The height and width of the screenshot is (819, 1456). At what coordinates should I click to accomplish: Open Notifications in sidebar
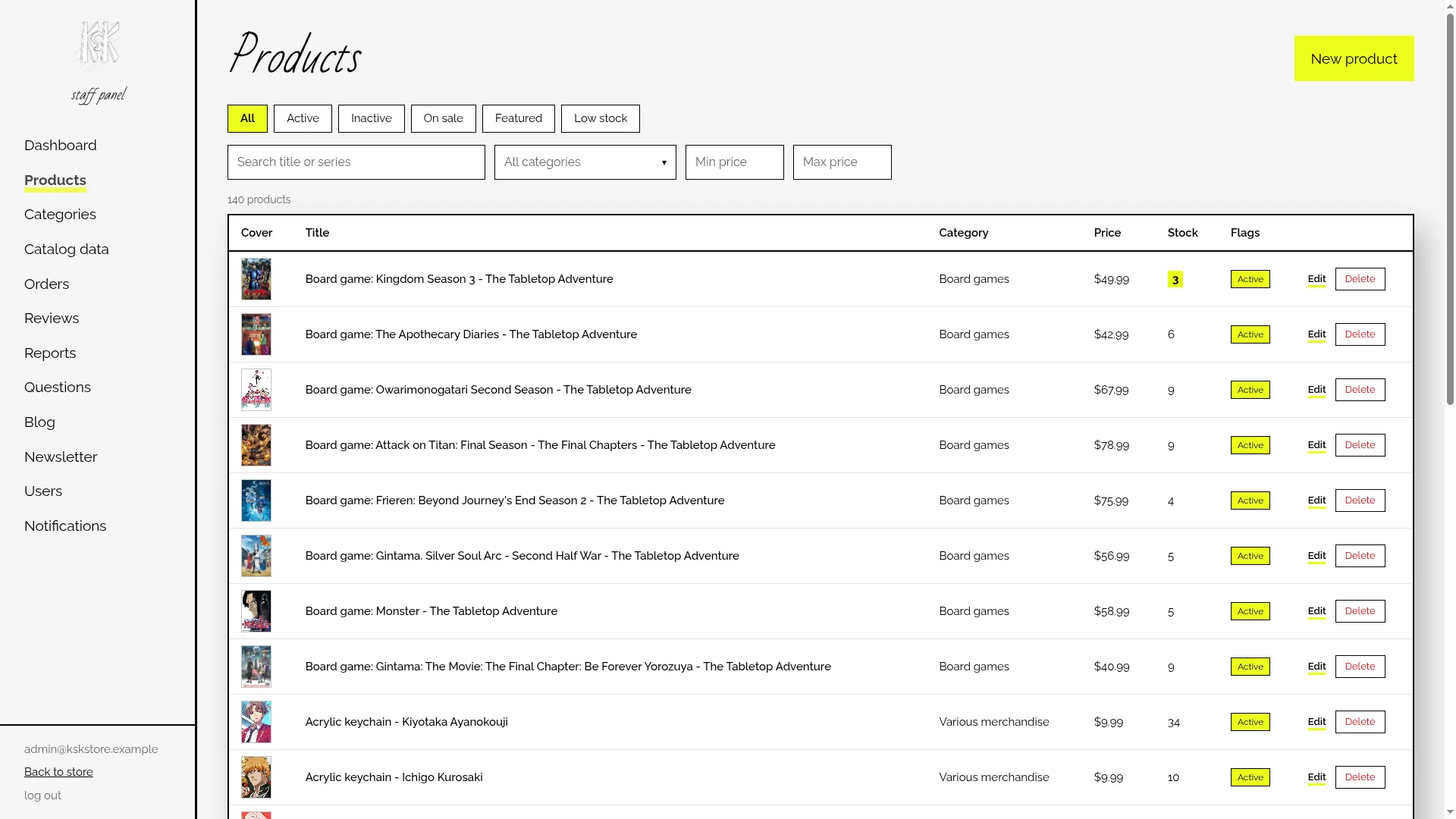point(65,526)
